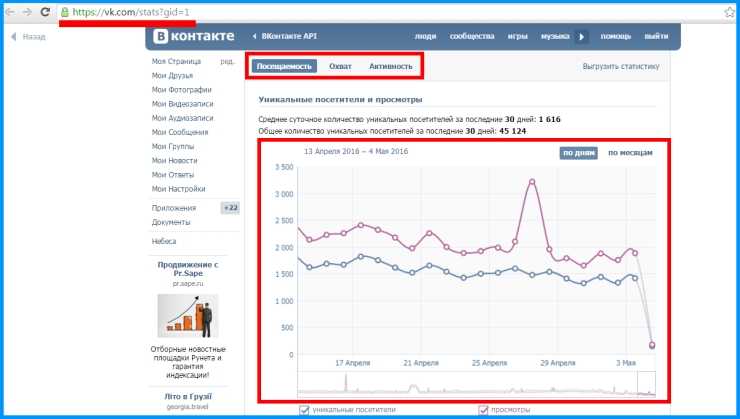The image size is (740, 419).
Task: Click the georgia.travel ad URL text
Action: [188, 407]
